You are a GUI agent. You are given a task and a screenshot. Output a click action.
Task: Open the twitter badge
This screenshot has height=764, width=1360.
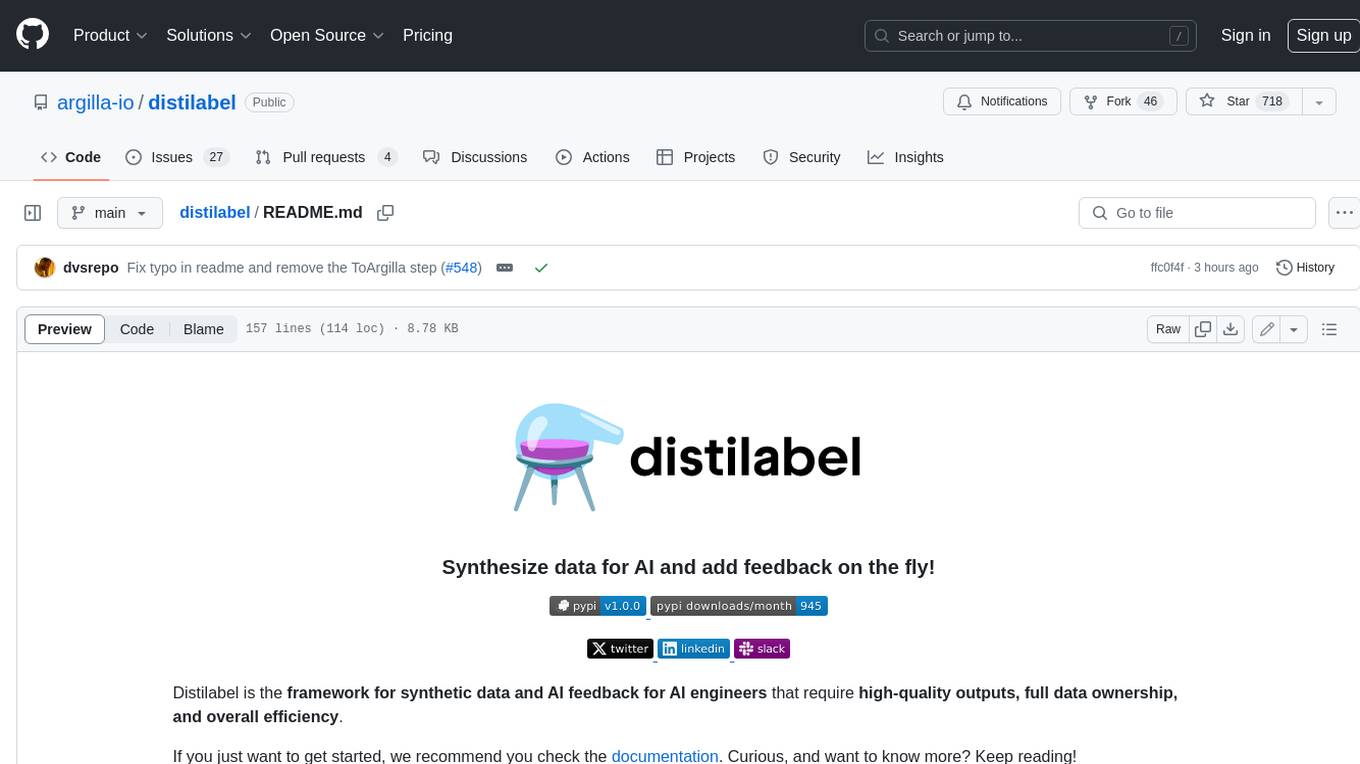click(620, 648)
